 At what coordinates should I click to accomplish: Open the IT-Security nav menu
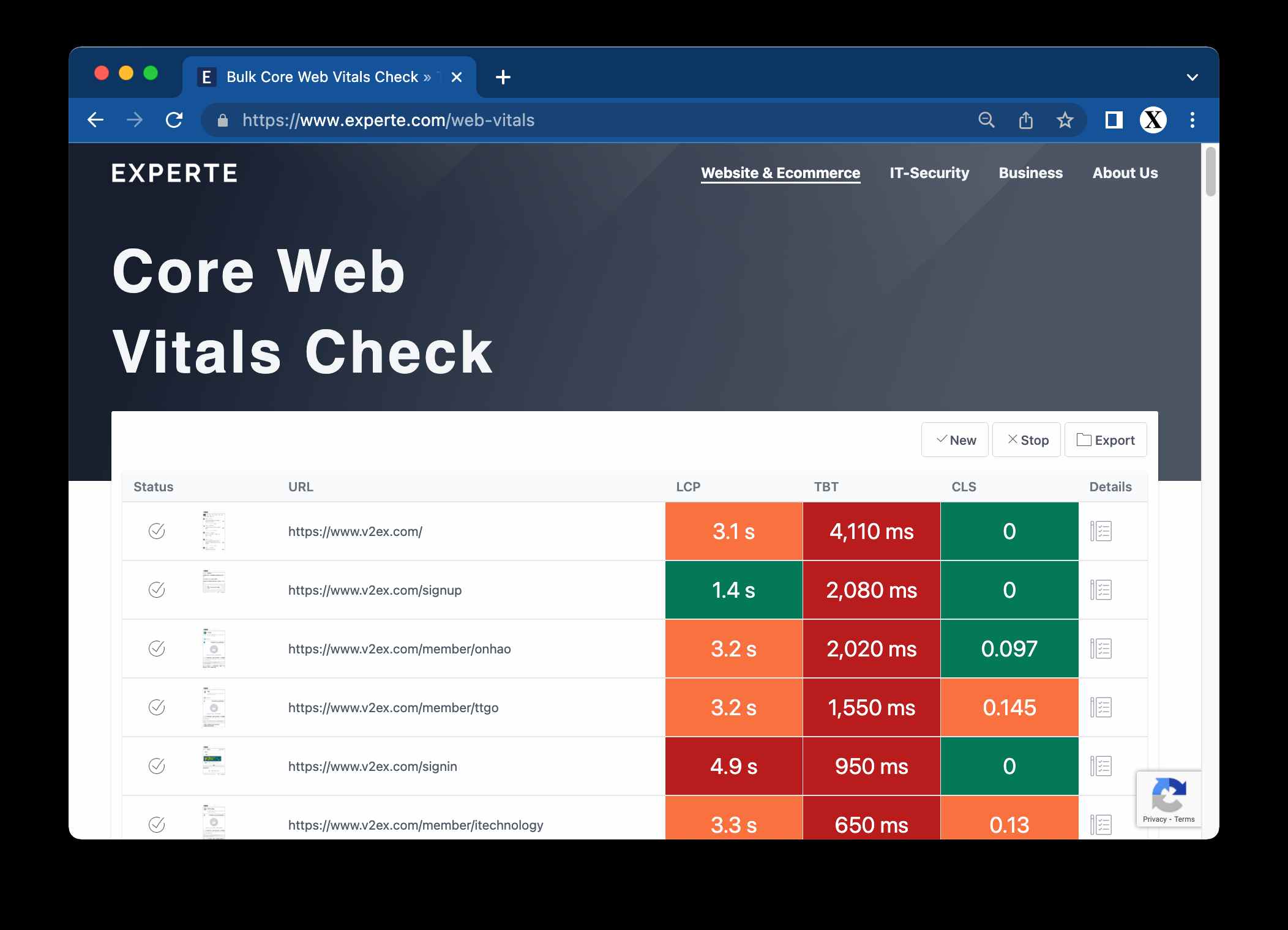pyautogui.click(x=929, y=173)
